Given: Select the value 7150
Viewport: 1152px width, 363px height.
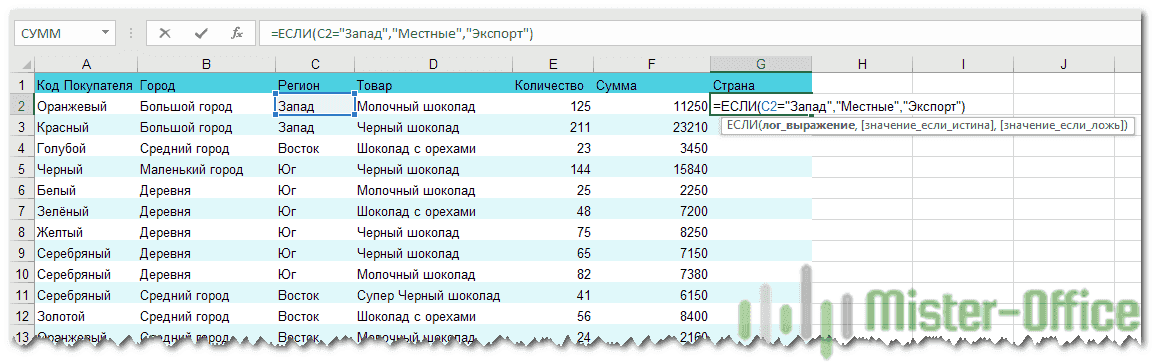Looking at the screenshot, I should point(651,254).
